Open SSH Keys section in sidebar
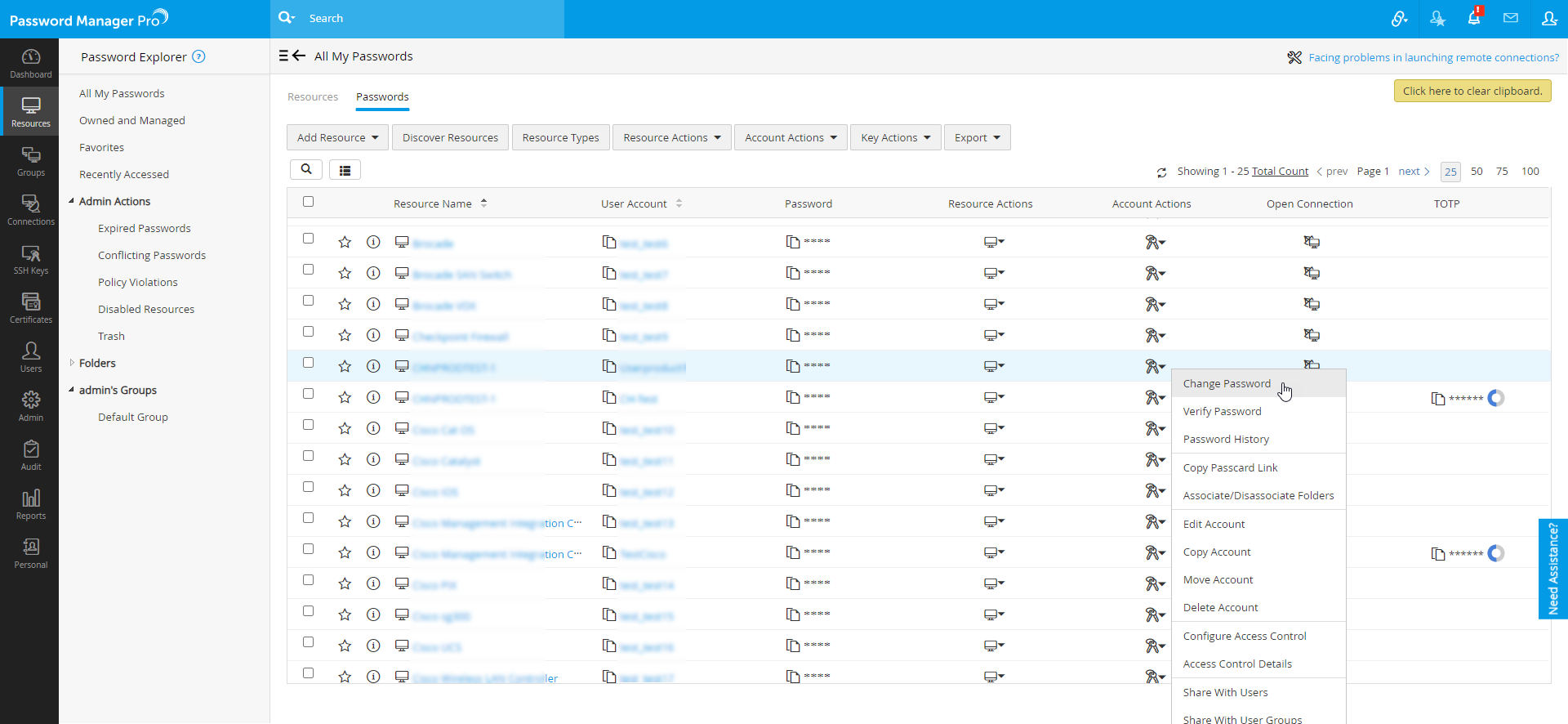The width and height of the screenshot is (1568, 724). [x=30, y=259]
